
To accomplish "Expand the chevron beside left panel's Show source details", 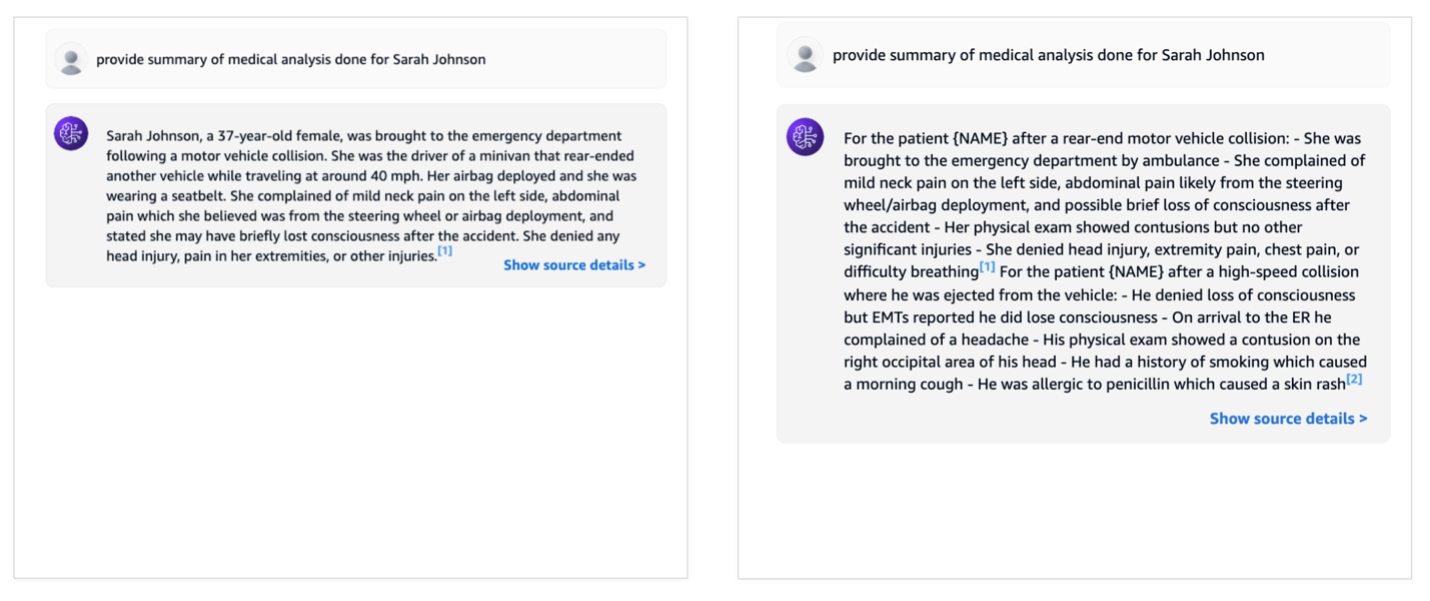I will click(x=642, y=265).
